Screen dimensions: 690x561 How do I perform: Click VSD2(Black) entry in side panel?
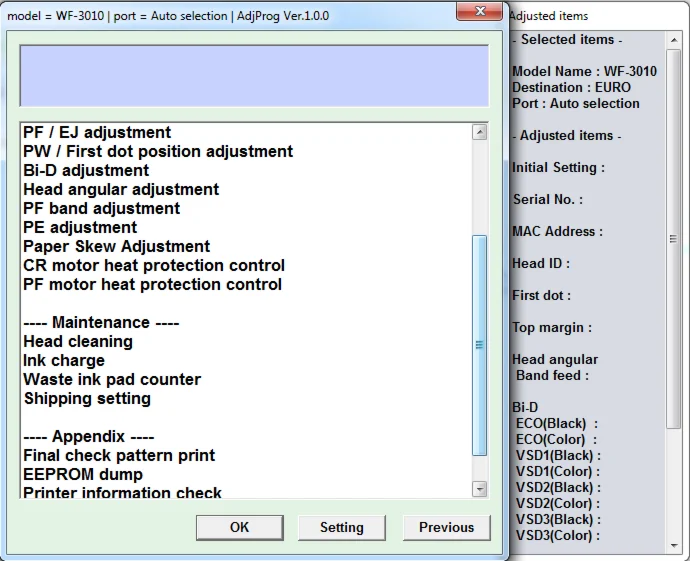click(558, 488)
